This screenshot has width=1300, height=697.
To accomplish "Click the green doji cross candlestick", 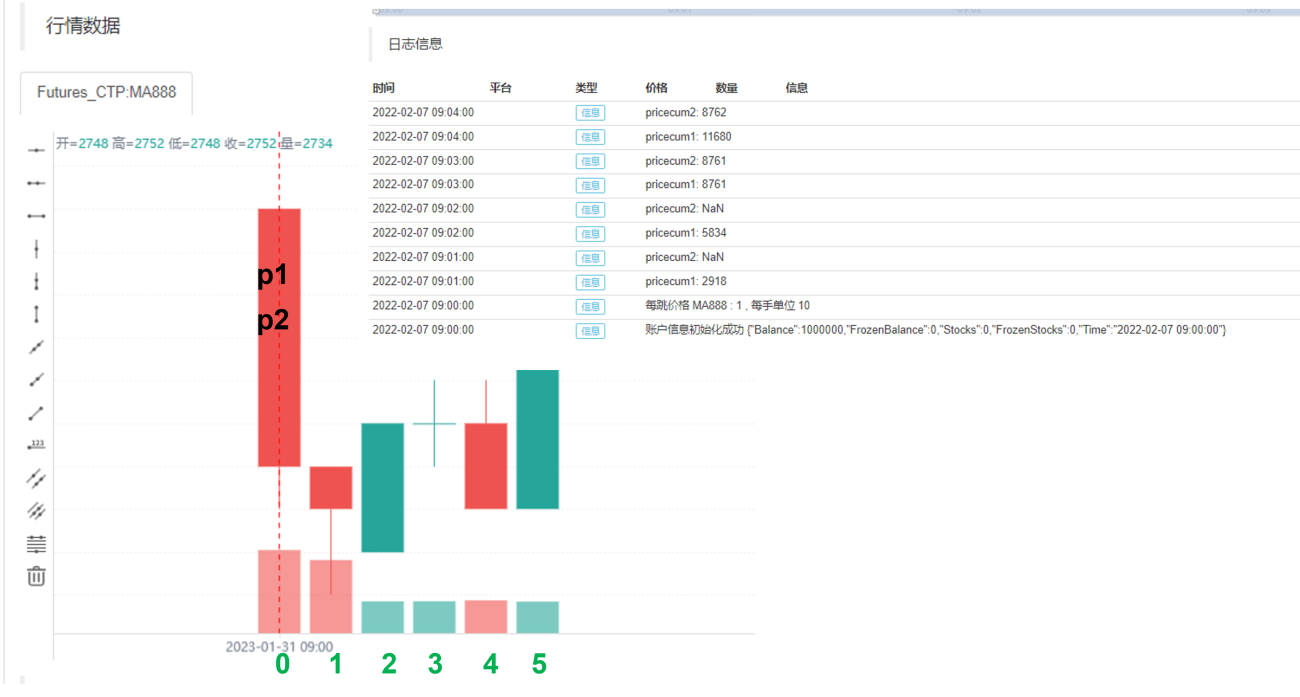I will click(x=434, y=423).
